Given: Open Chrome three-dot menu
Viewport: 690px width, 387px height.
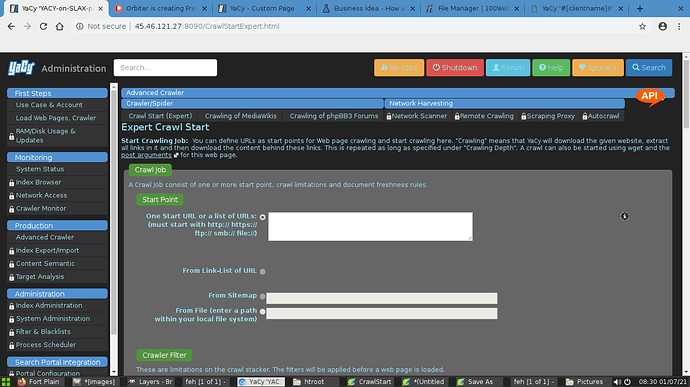Looking at the screenshot, I should (679, 26).
